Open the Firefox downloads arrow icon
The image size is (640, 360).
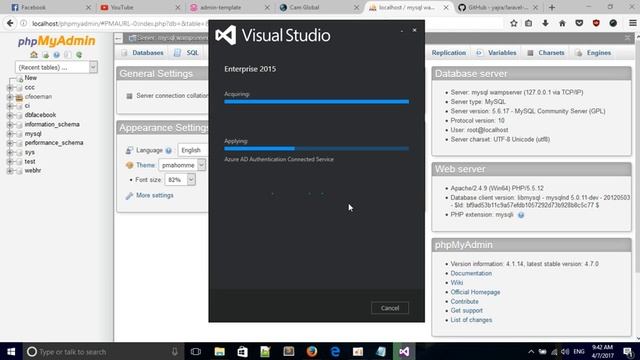pos(545,23)
